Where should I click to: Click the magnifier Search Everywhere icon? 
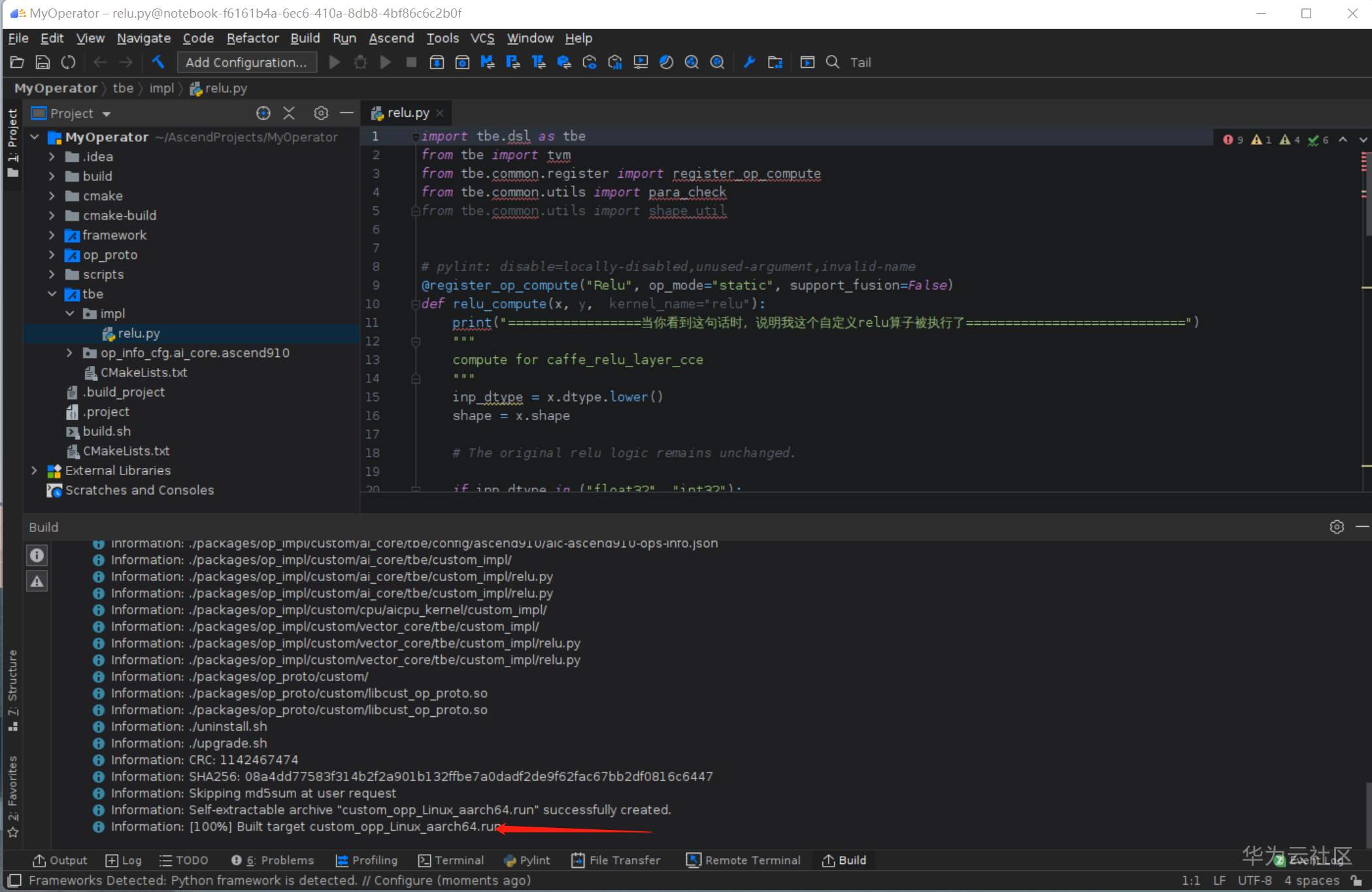pos(832,62)
